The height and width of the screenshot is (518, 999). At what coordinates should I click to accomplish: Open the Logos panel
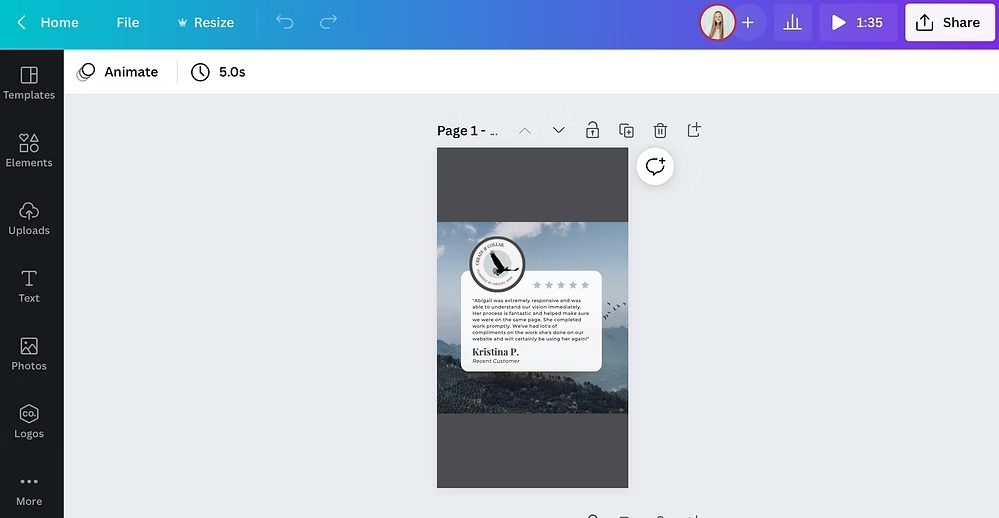pos(29,422)
